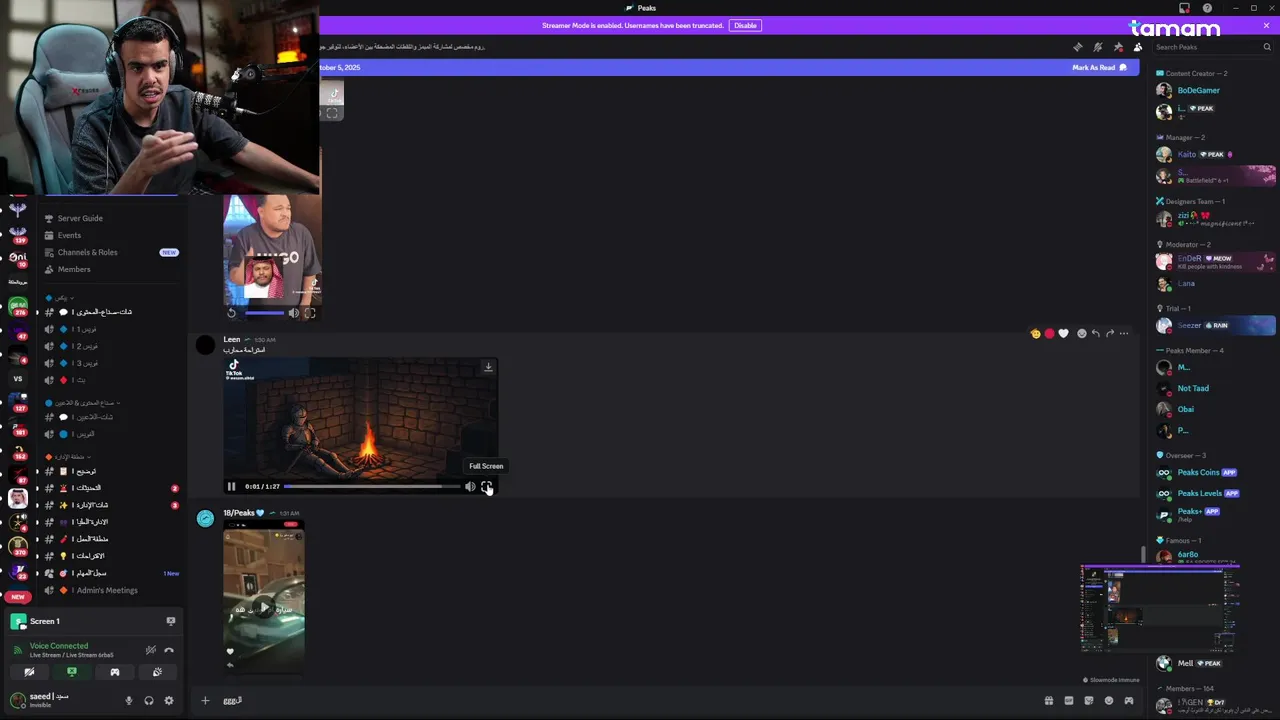Open User Settings gear
Screen dimensions: 1280x720
168,700
